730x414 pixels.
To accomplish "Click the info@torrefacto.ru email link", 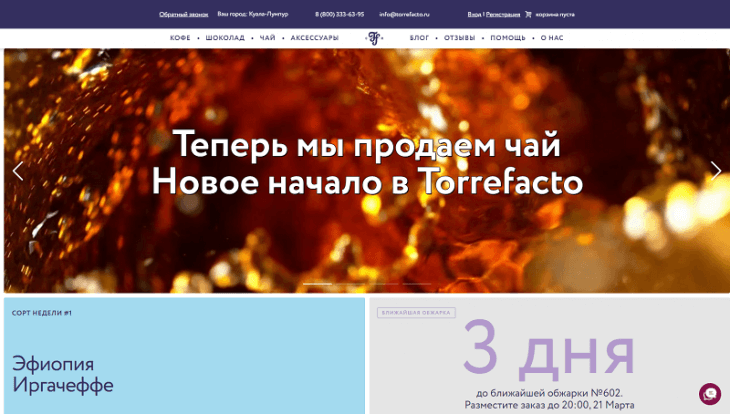I will pyautogui.click(x=404, y=14).
